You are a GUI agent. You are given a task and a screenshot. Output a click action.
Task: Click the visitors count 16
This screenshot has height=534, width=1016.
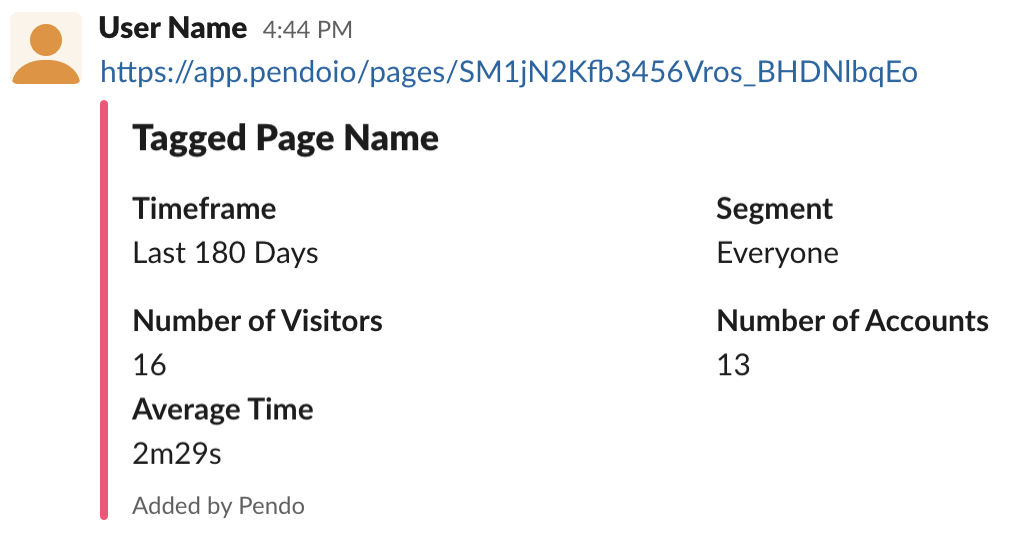pyautogui.click(x=149, y=365)
